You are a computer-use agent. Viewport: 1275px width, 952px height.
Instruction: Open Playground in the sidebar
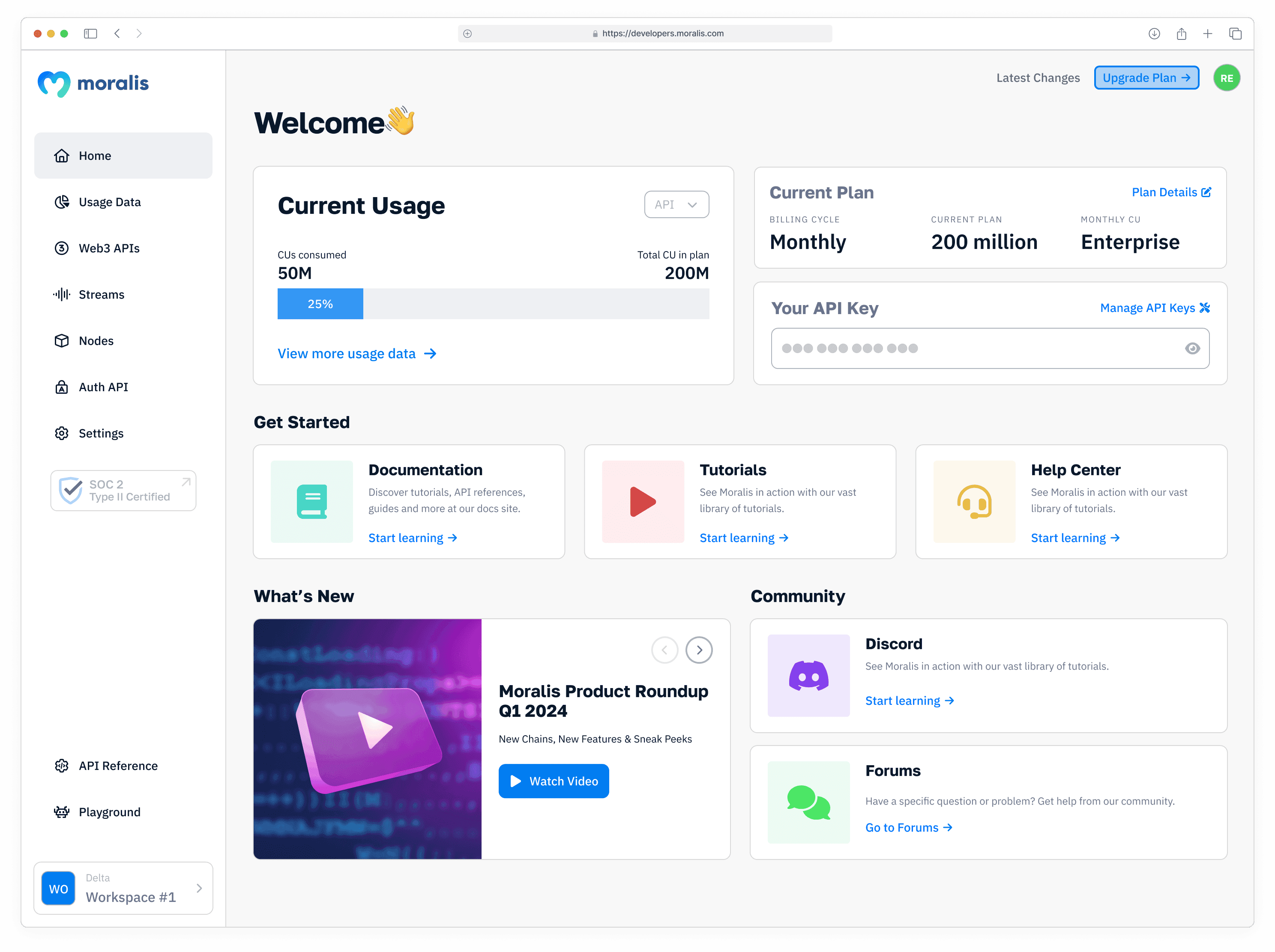point(123,812)
